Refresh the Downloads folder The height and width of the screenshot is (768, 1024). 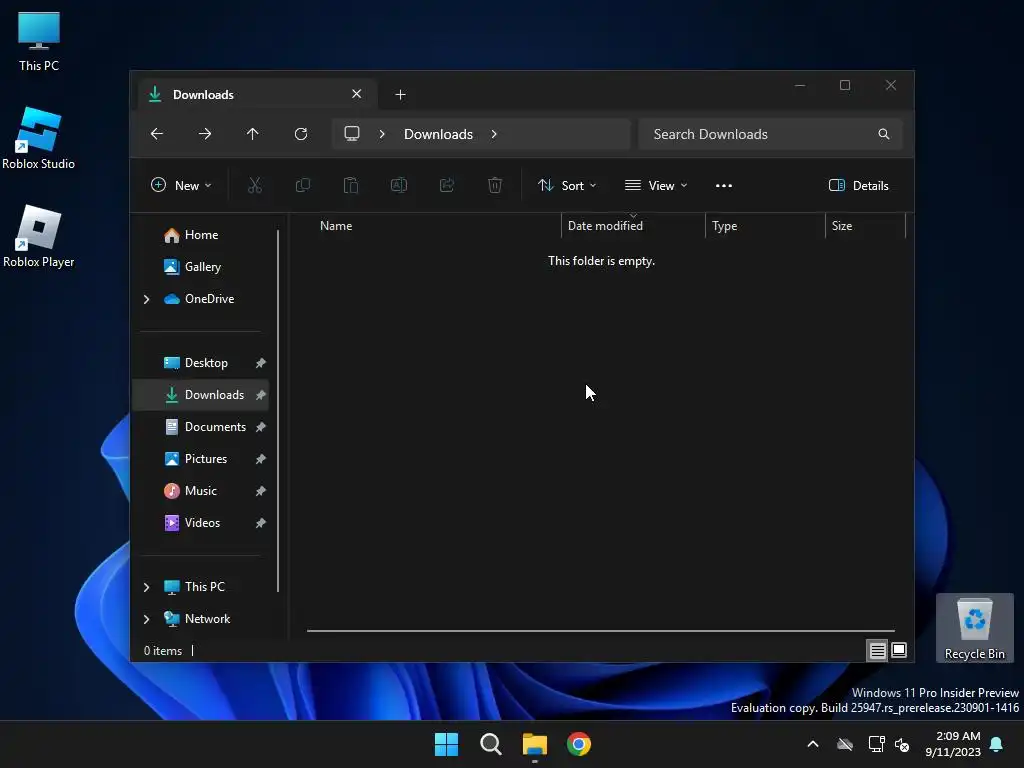[x=300, y=134]
